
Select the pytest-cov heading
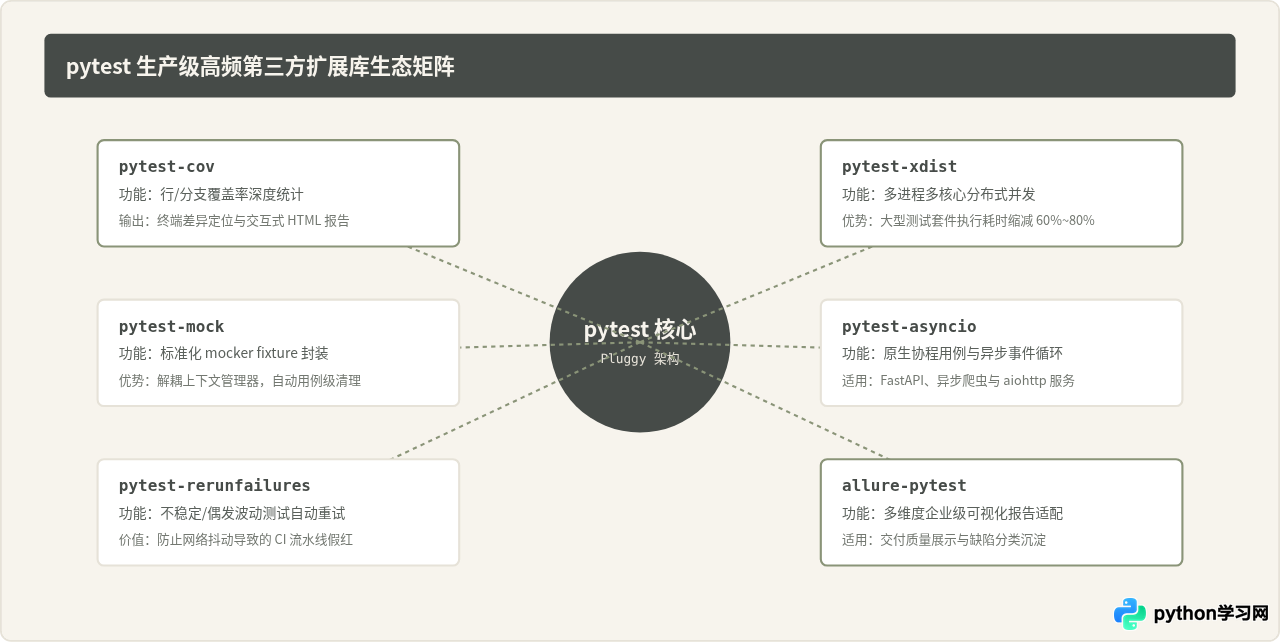pos(167,166)
